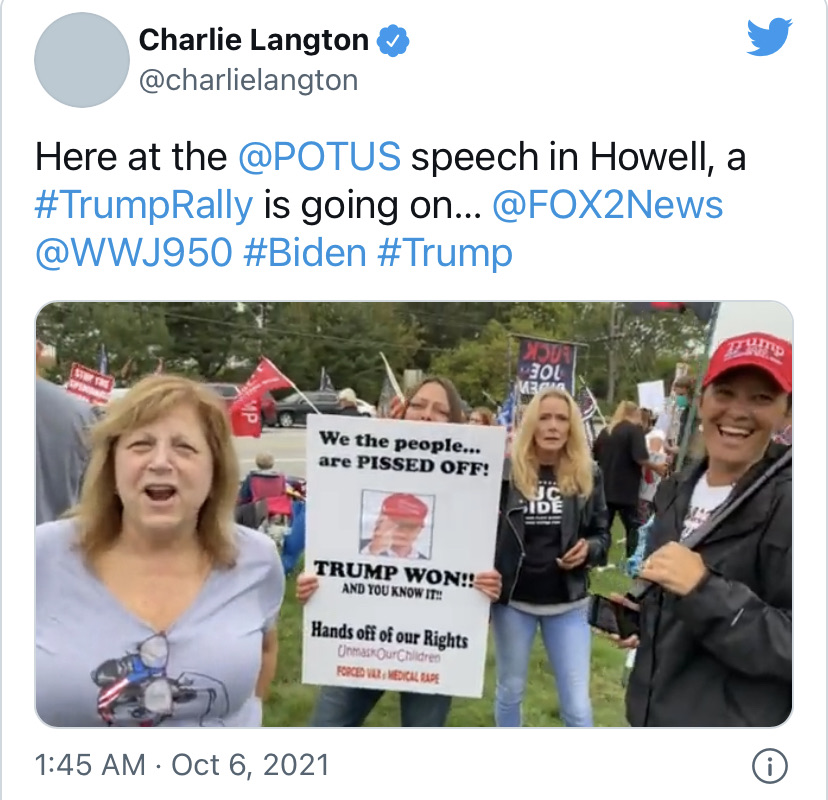Click the blue verified badge
828x800 pixels.
coord(393,41)
